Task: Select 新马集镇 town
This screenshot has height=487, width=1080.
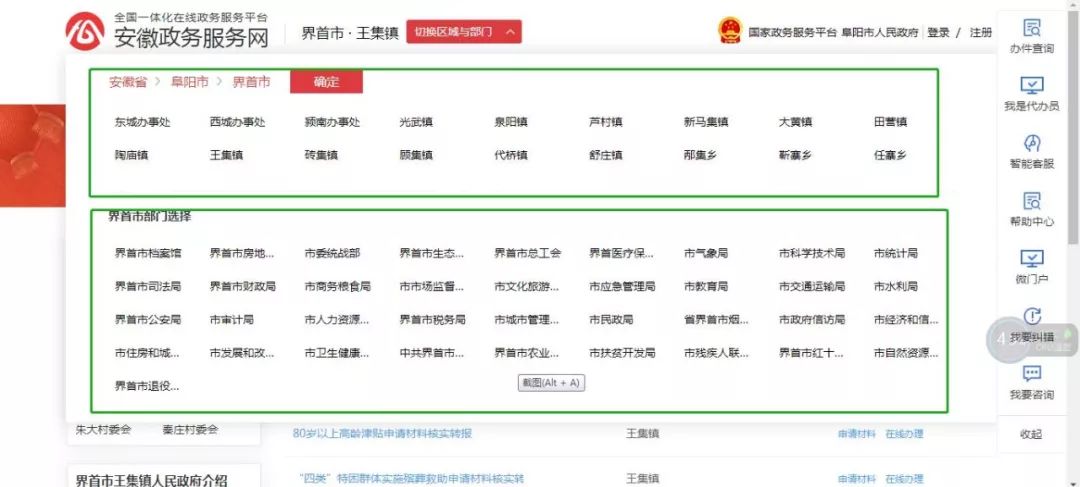Action: [706, 122]
